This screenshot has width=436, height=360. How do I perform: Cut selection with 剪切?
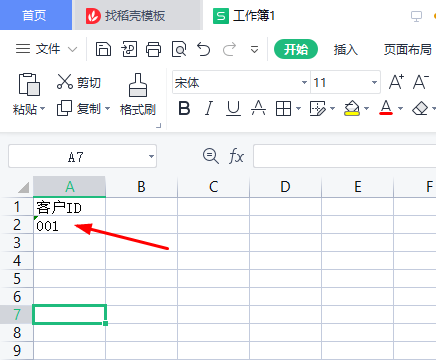(x=79, y=82)
